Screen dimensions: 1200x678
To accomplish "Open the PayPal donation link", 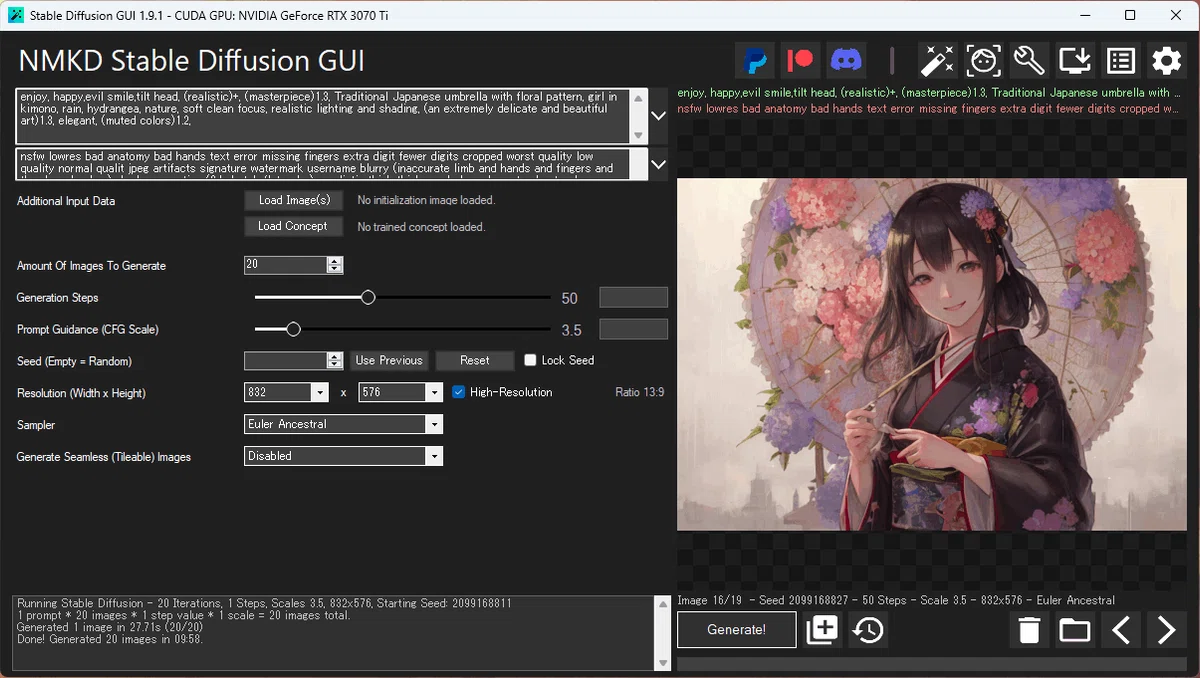I will click(x=754, y=61).
